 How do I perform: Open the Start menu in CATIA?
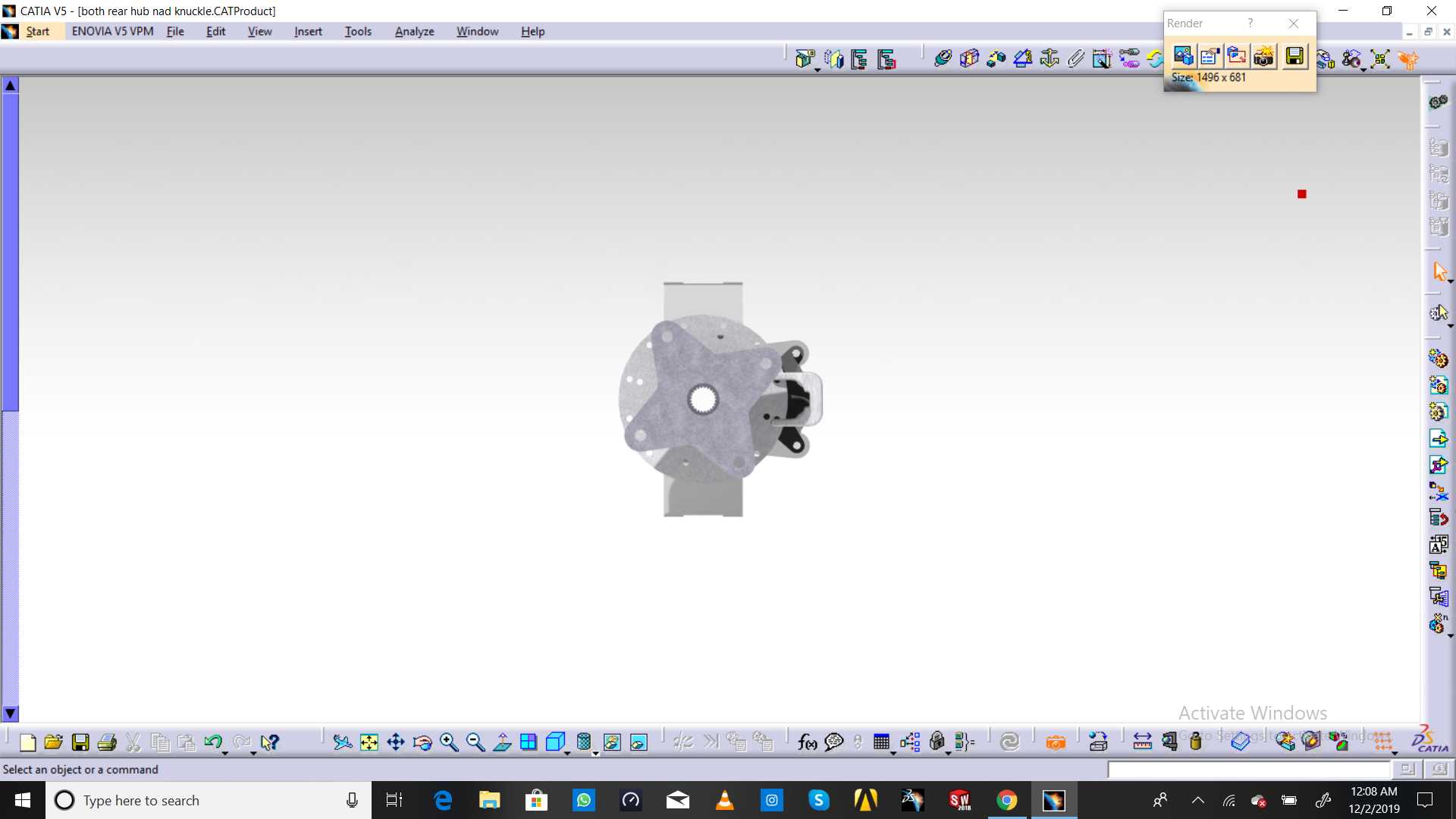37,31
